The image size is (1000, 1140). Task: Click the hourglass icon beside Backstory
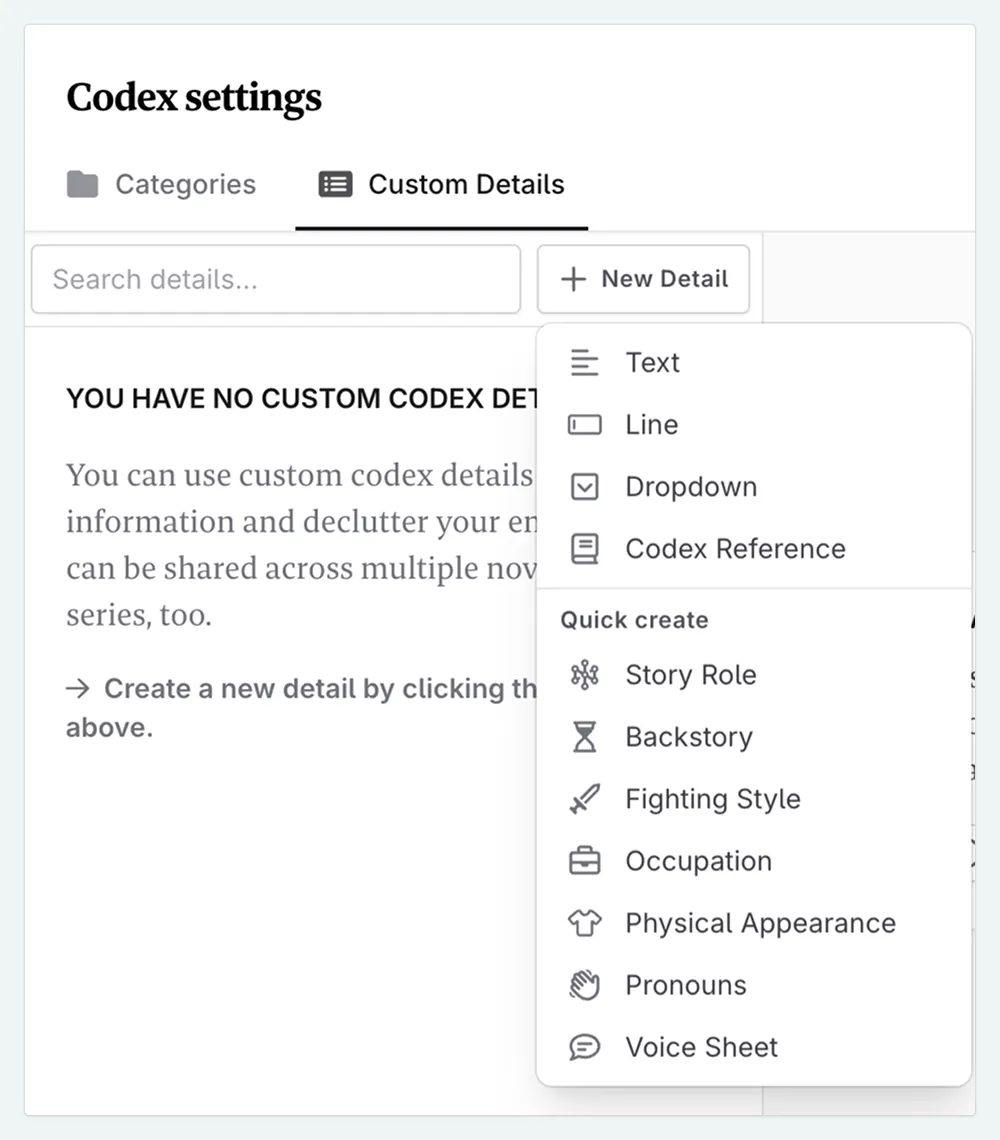click(x=585, y=737)
